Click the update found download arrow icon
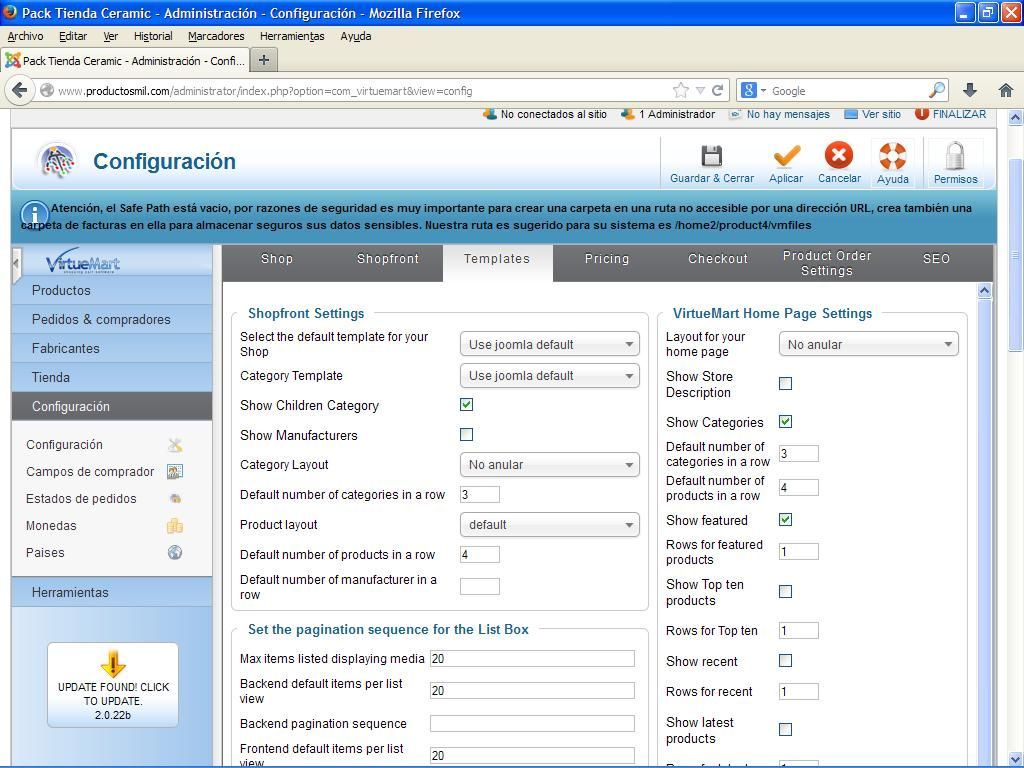 click(113, 664)
